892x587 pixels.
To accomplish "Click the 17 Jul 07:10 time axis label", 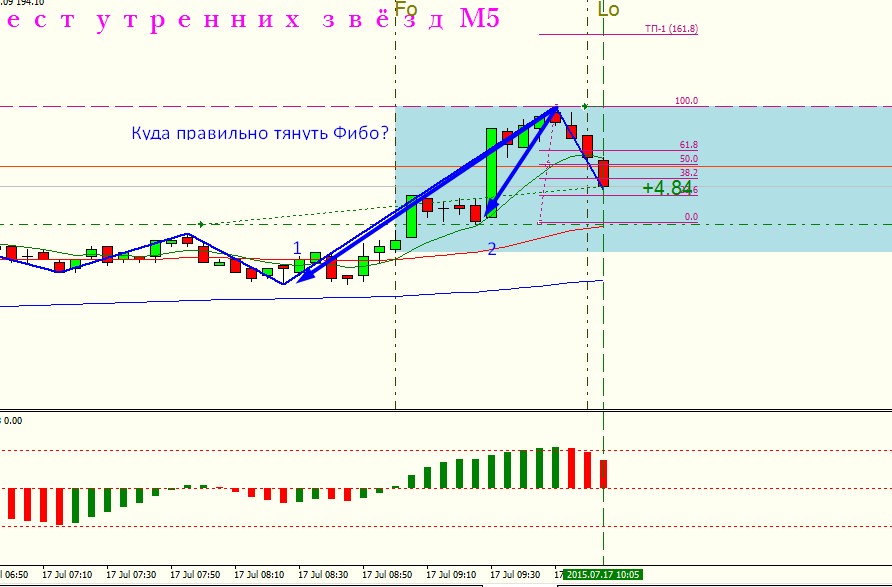I will point(67,574).
